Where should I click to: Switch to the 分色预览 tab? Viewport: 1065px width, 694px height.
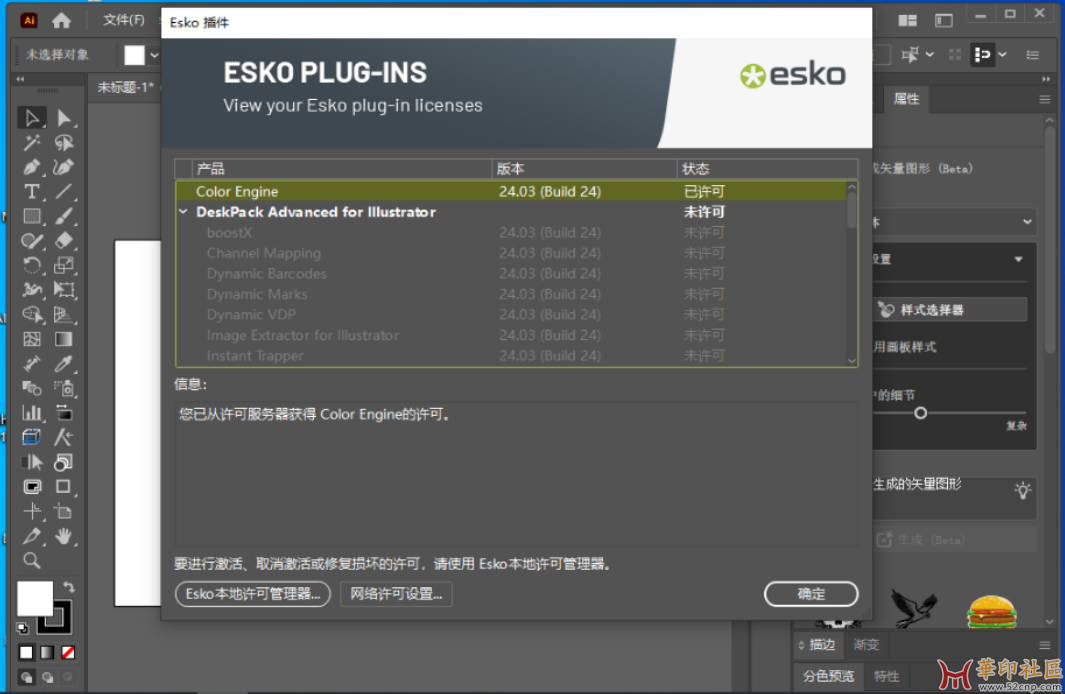pyautogui.click(x=828, y=676)
